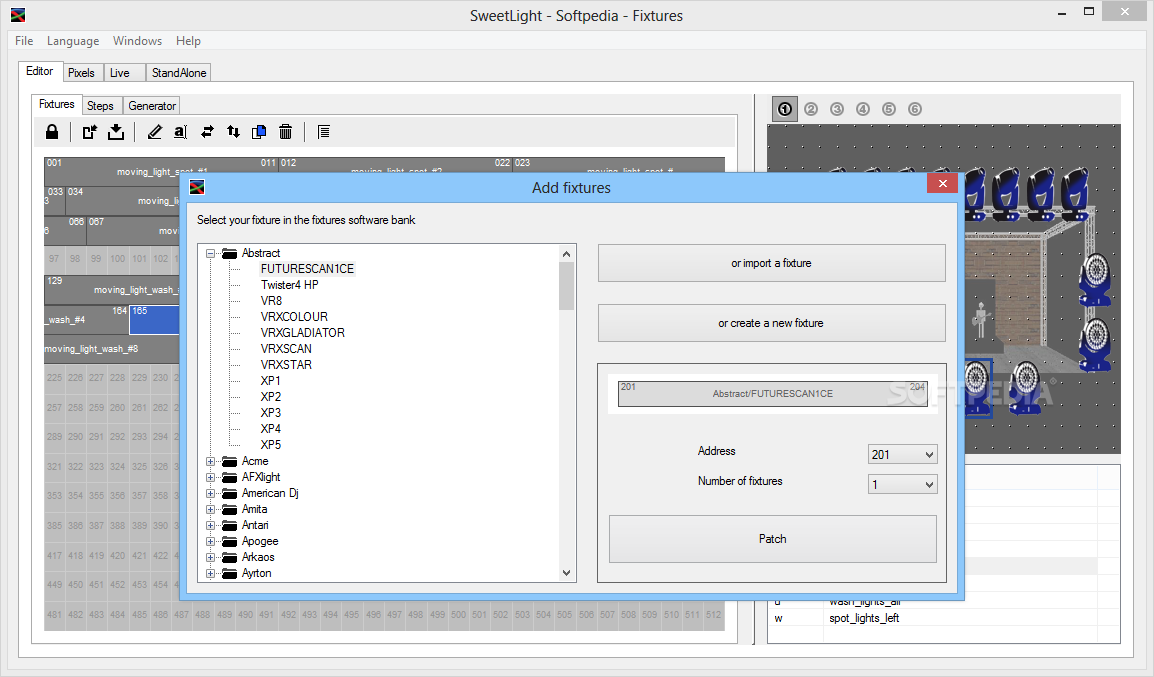Select the VRXCOLOUR fixture

tap(294, 317)
